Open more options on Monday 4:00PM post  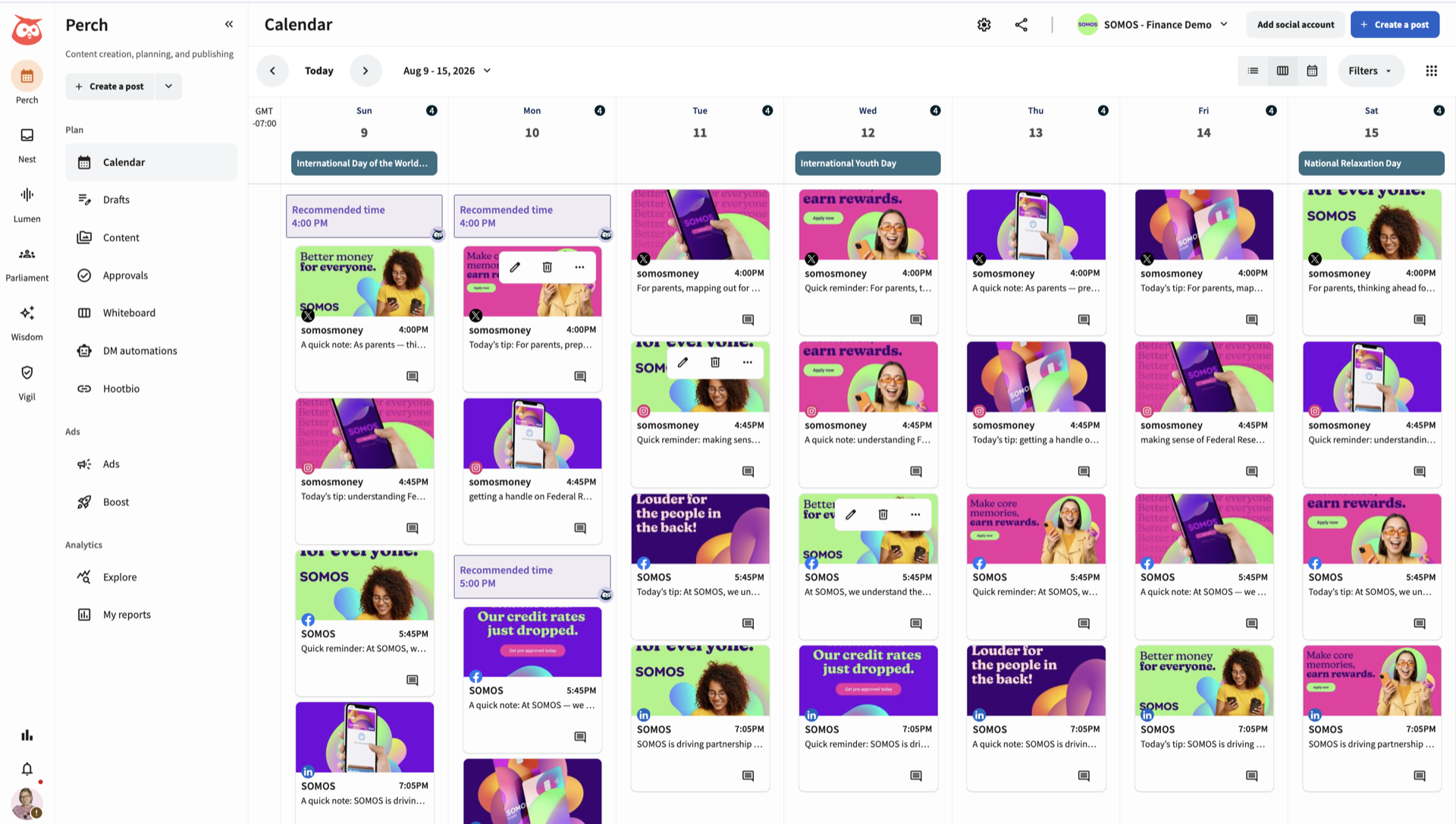coord(579,267)
